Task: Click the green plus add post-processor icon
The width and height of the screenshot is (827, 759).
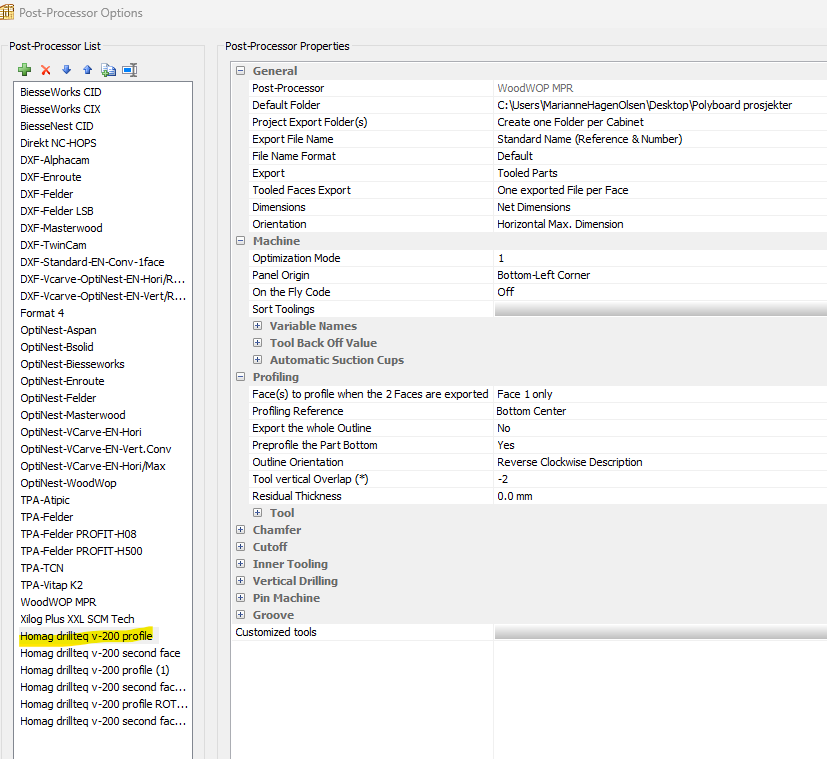Action: coord(25,70)
